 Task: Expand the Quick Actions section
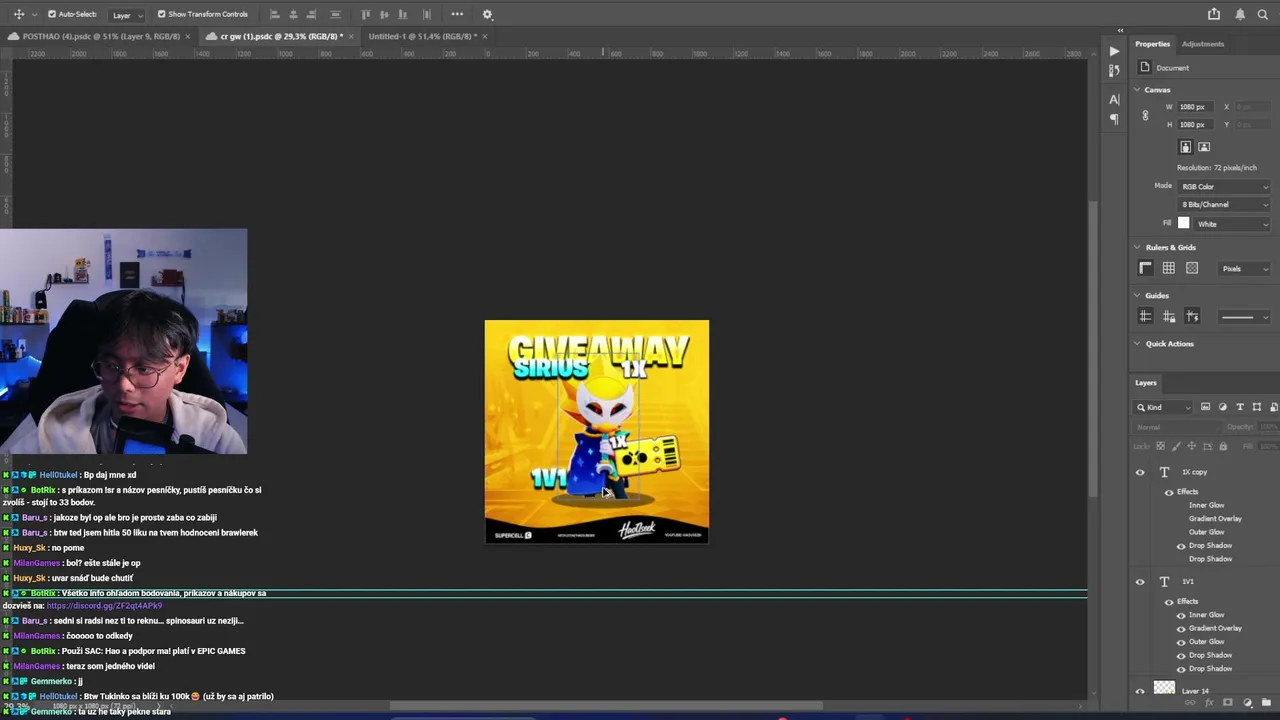(x=1137, y=344)
